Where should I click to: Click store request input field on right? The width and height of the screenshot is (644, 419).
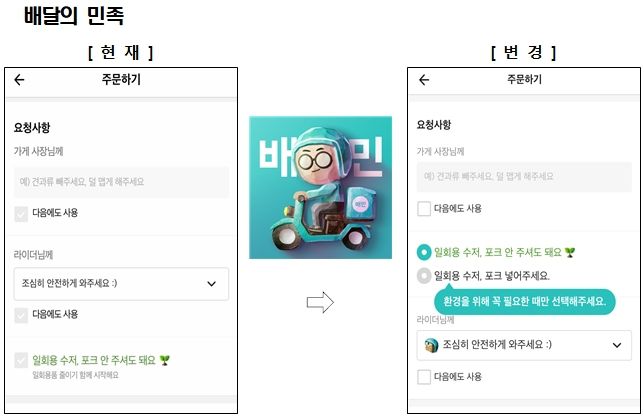[524, 177]
